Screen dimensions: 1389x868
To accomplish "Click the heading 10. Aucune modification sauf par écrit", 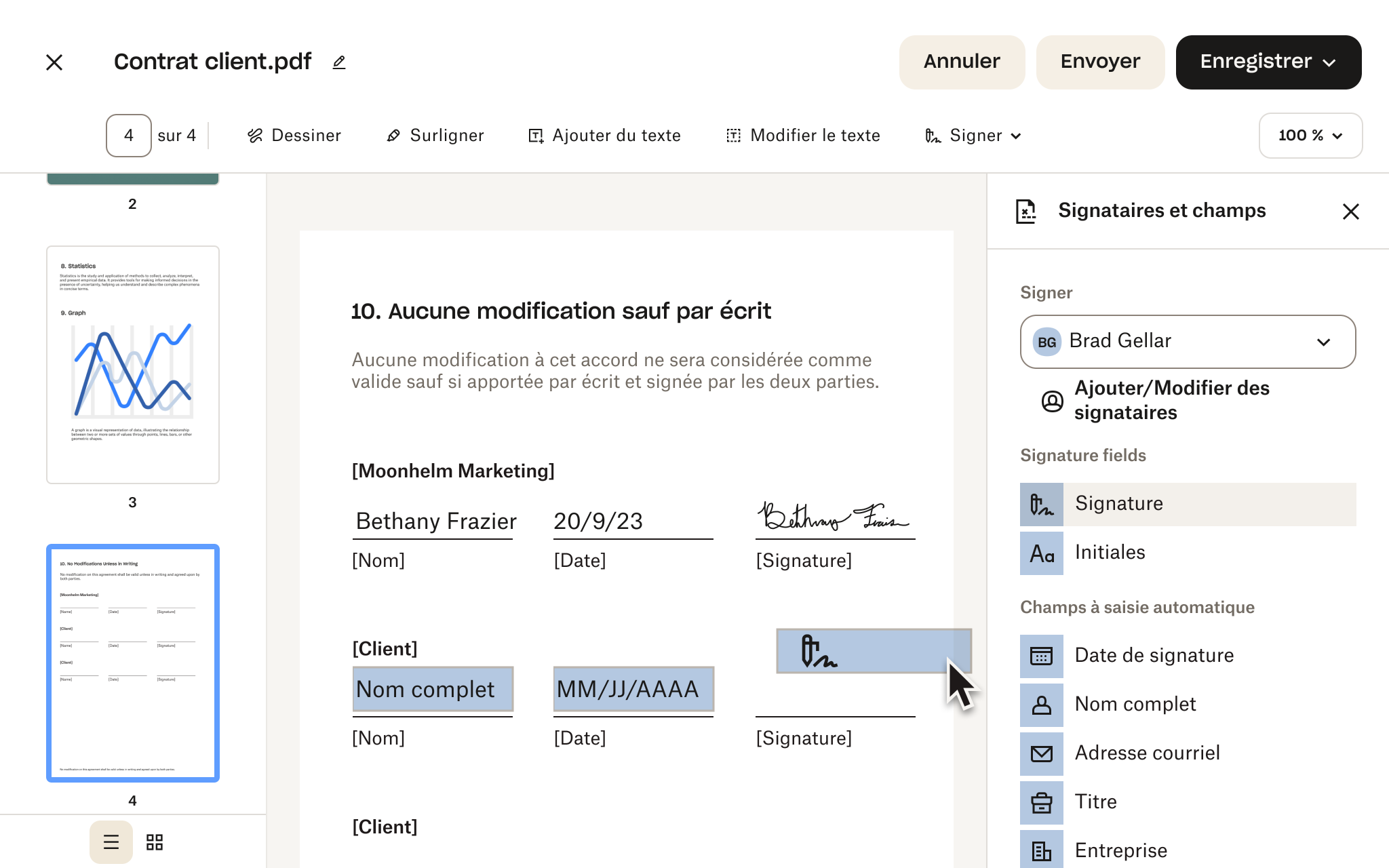I will click(x=561, y=311).
